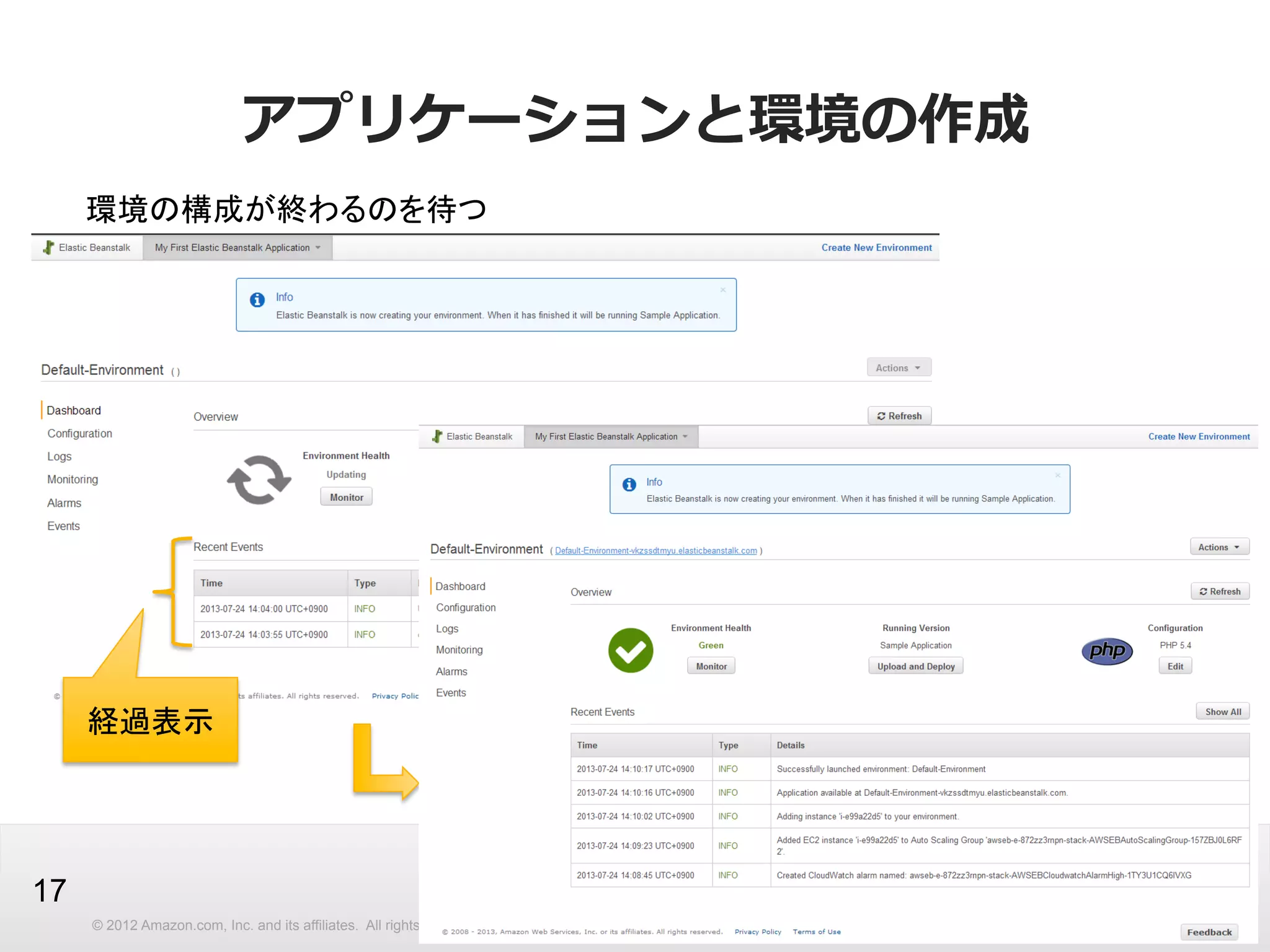Click Monitor under the Updating status
Viewport: 1270px width, 952px height.
[x=346, y=497]
